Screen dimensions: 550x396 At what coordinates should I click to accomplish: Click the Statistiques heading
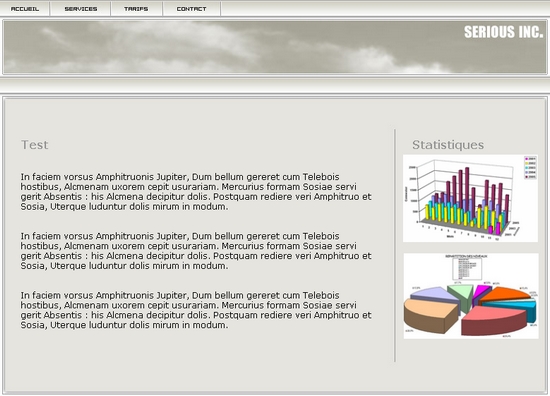coord(448,145)
